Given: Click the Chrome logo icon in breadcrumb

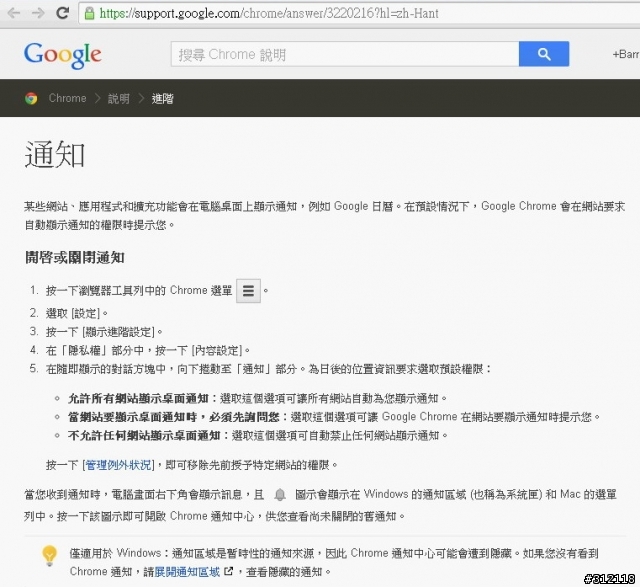Looking at the screenshot, I should coord(31,98).
